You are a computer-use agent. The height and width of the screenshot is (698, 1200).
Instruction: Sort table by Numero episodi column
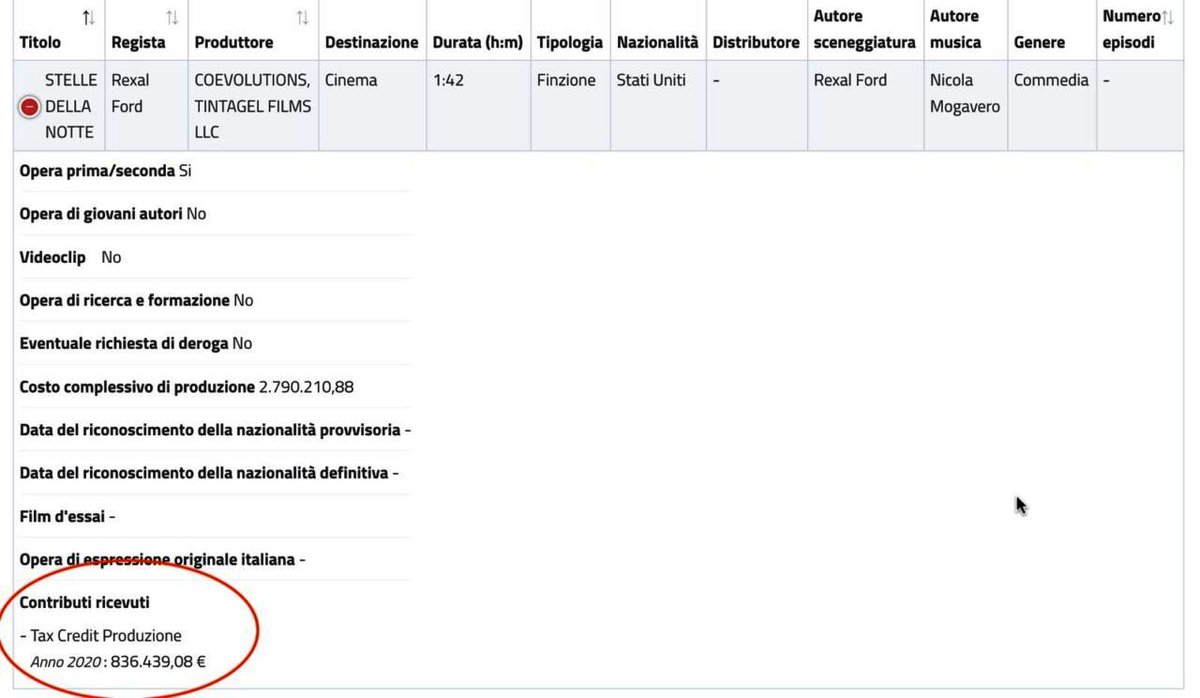[x=1168, y=17]
